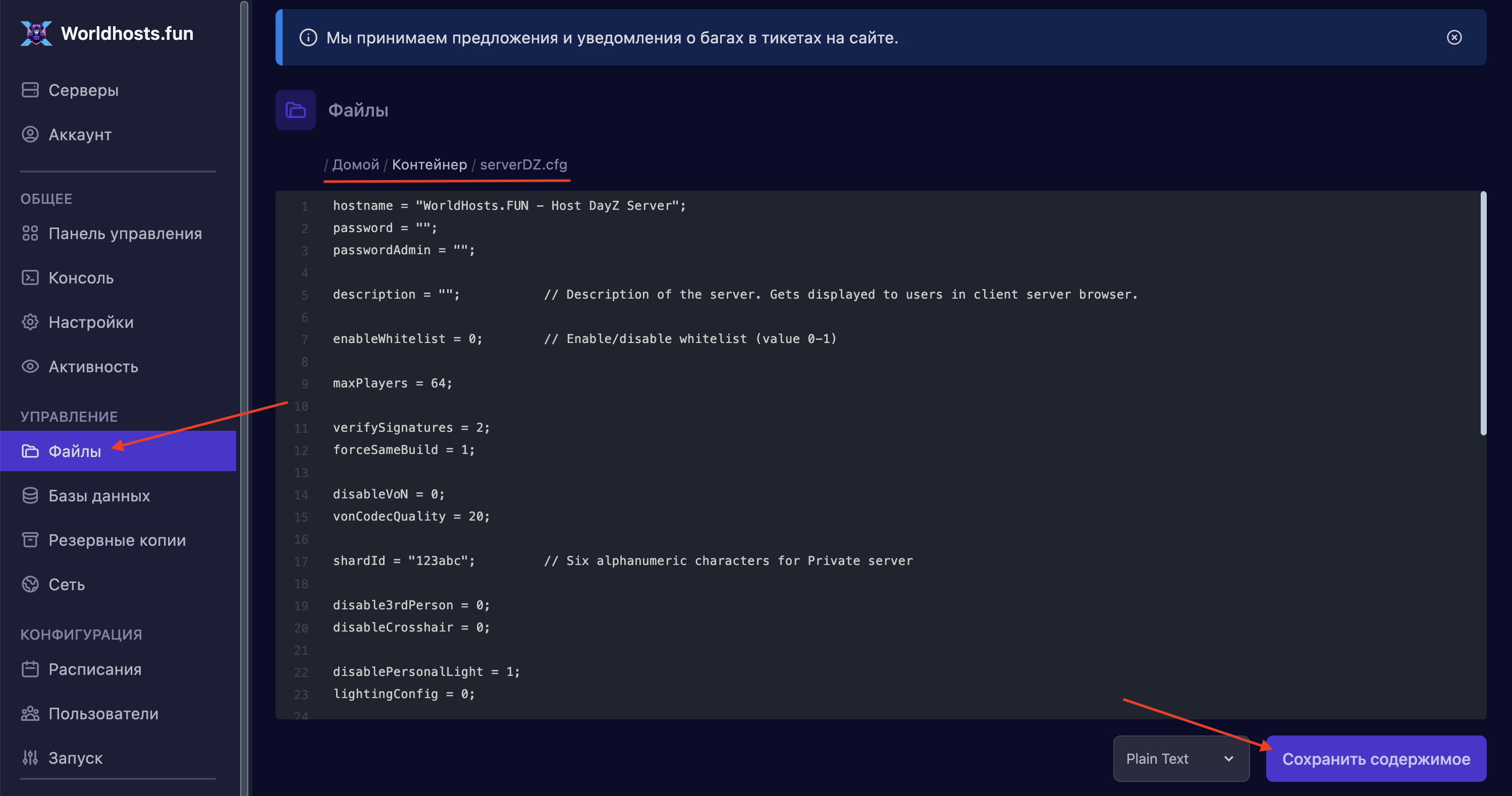Viewport: 1512px width, 796px height.
Task: Click the purple folder icon beside Файлы heading
Action: pos(296,109)
